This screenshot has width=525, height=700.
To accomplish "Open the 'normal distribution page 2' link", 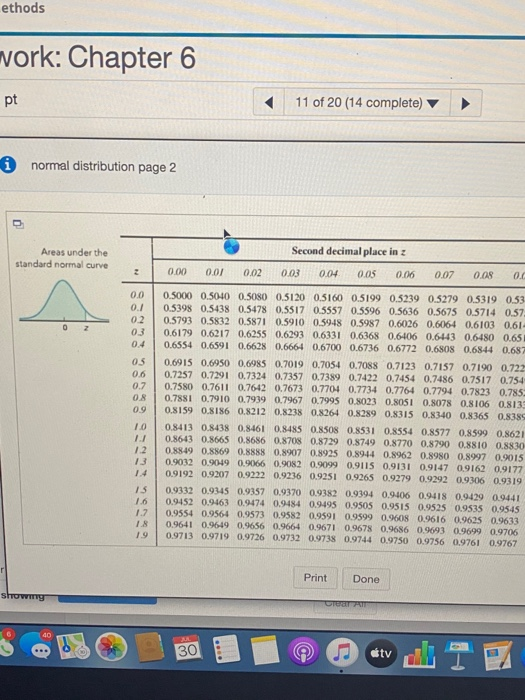I will coord(104,167).
